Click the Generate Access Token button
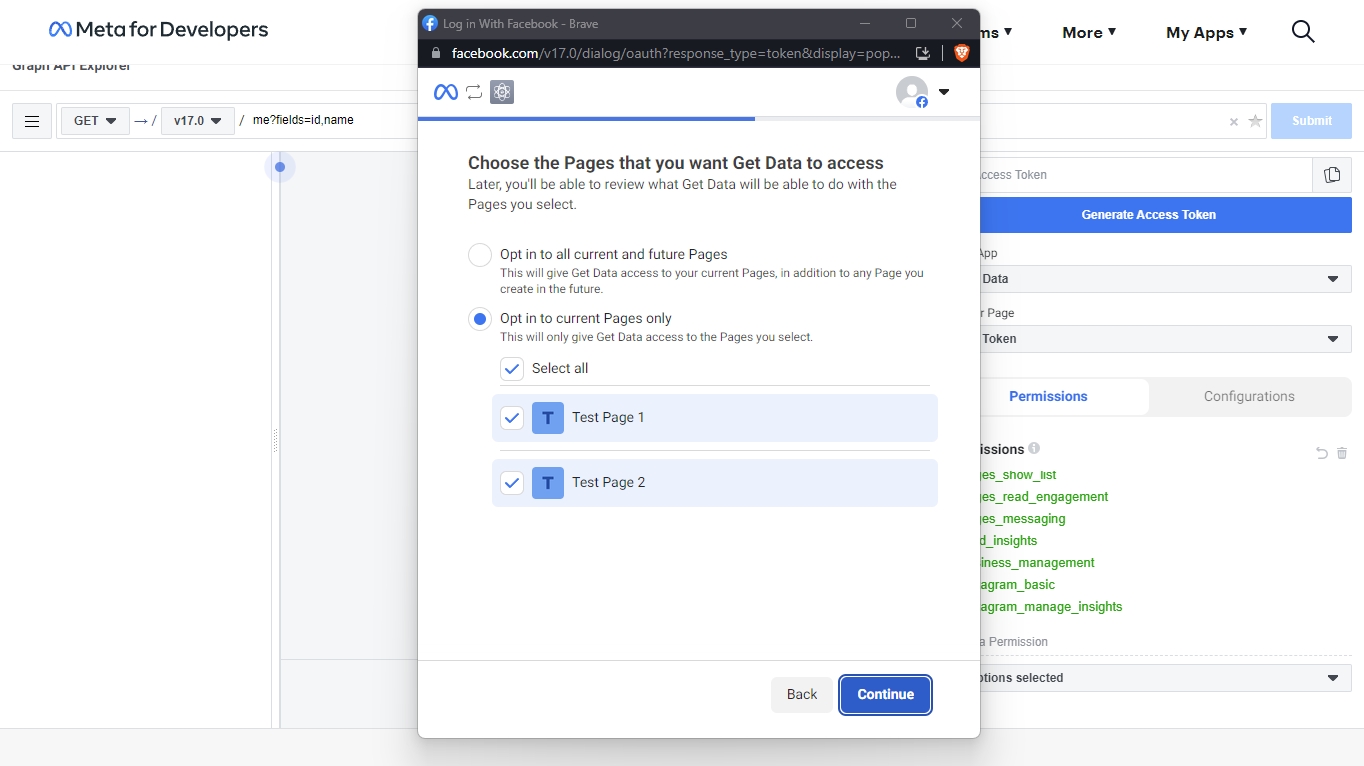The height and width of the screenshot is (766, 1364). pyautogui.click(x=1148, y=215)
